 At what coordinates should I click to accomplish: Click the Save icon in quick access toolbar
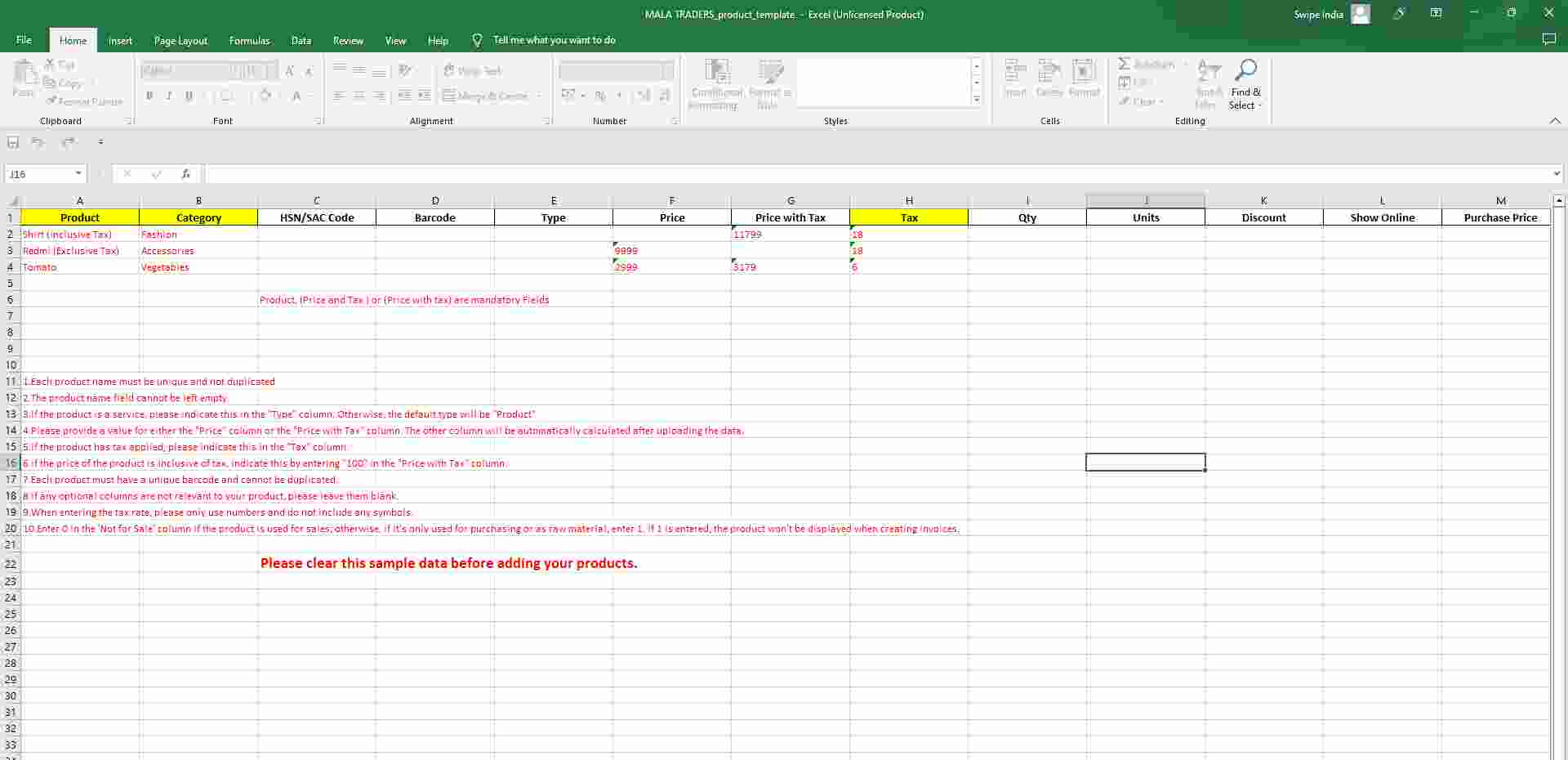(13, 142)
